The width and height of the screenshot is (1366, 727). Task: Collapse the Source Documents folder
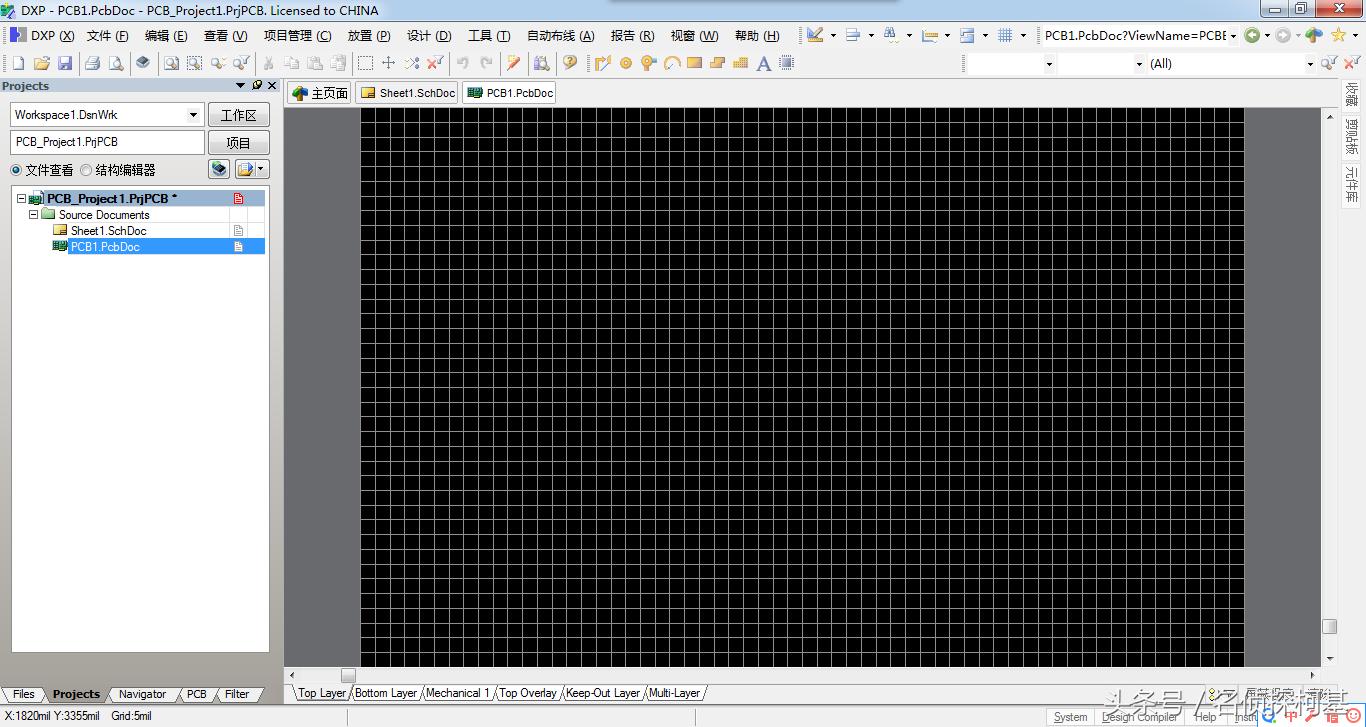point(33,215)
